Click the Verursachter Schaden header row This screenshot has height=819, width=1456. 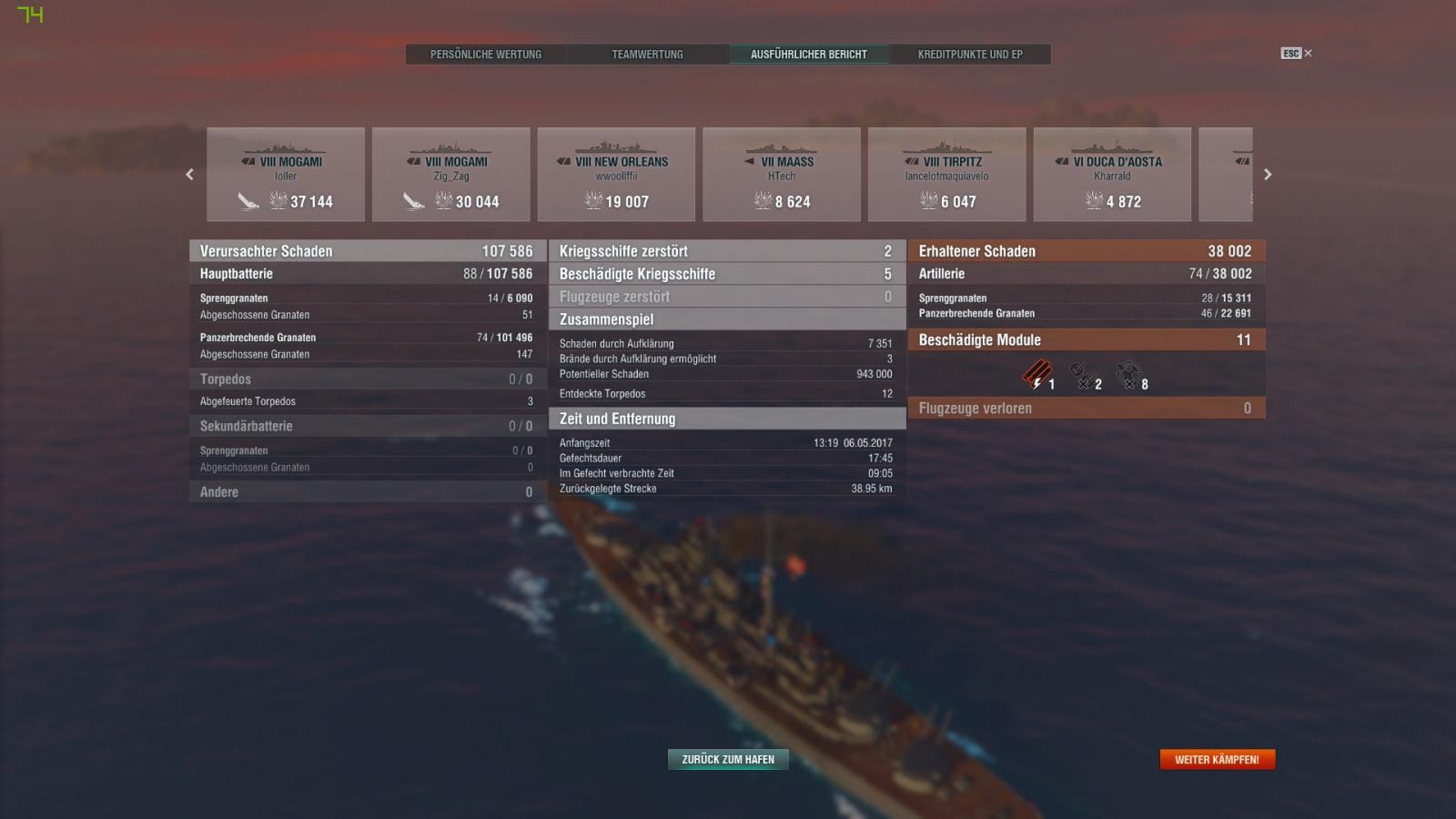[367, 251]
